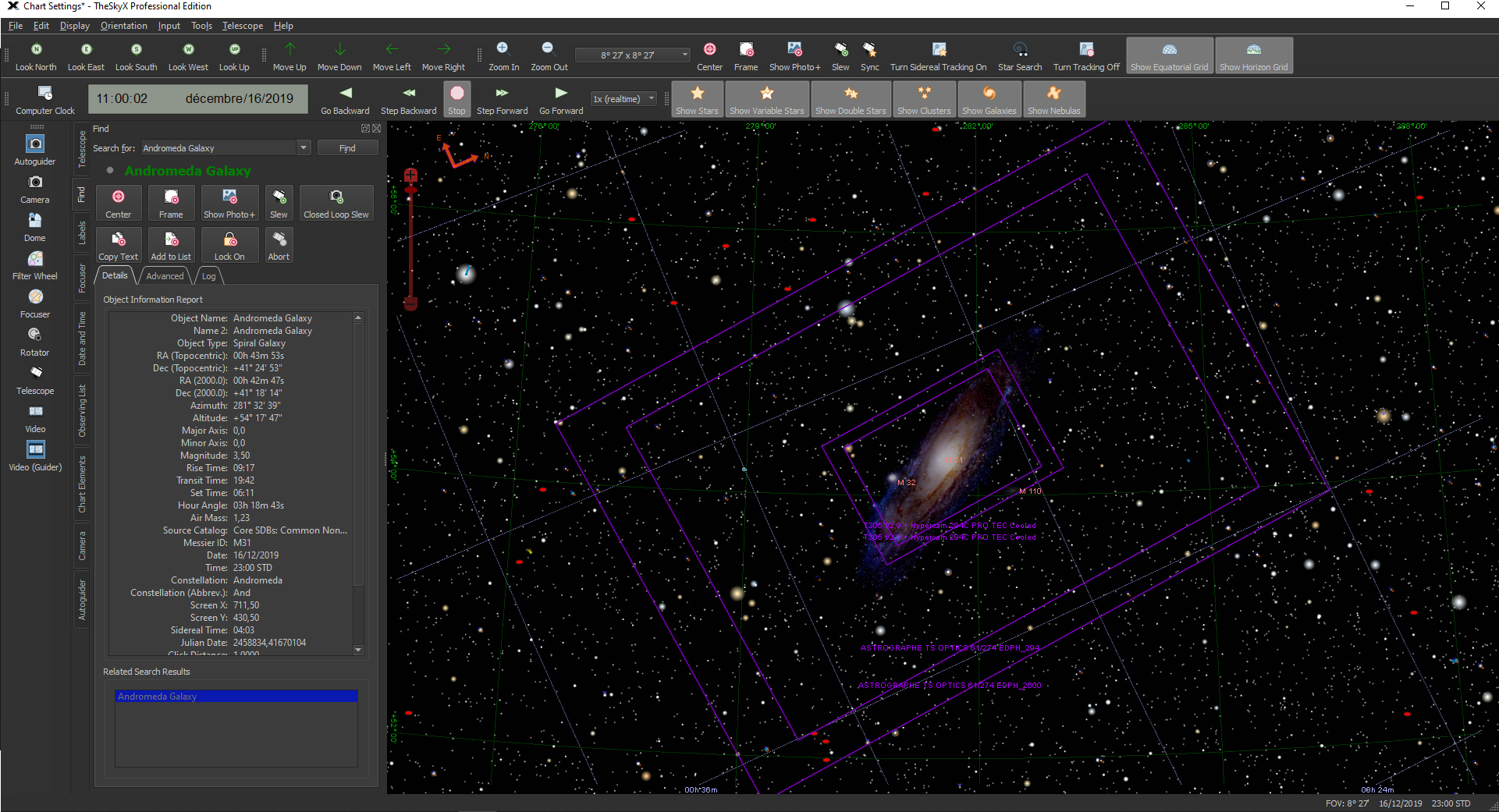
Task: Click the Search for input field
Action: tap(219, 147)
